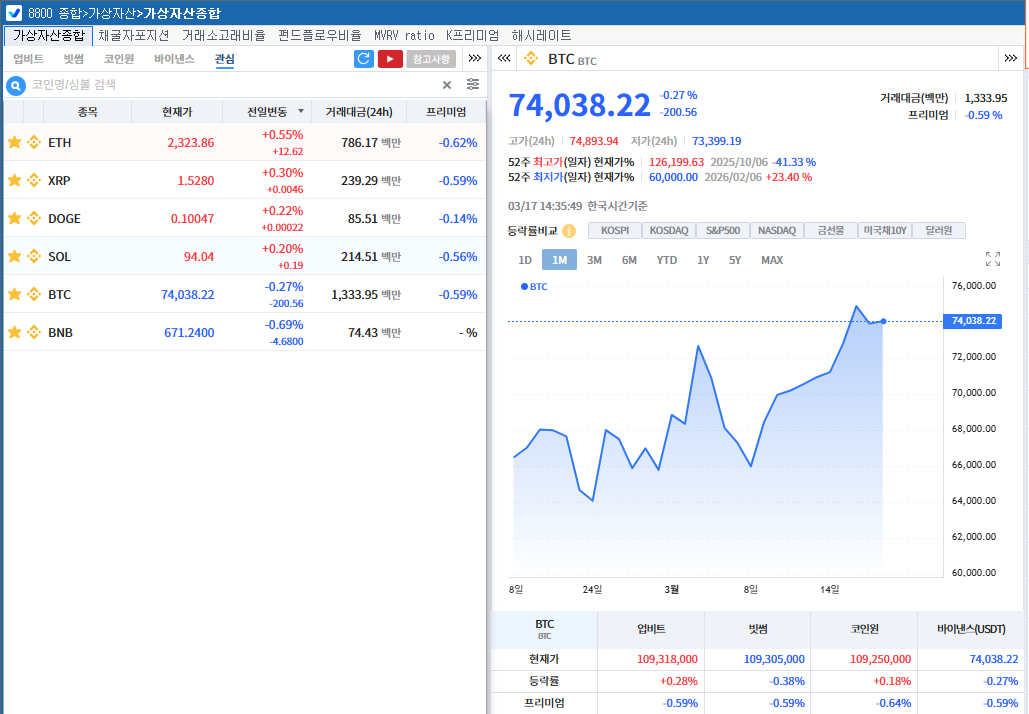The width and height of the screenshot is (1029, 714).
Task: Select KOSPI for the comparison chart
Action: 615,230
